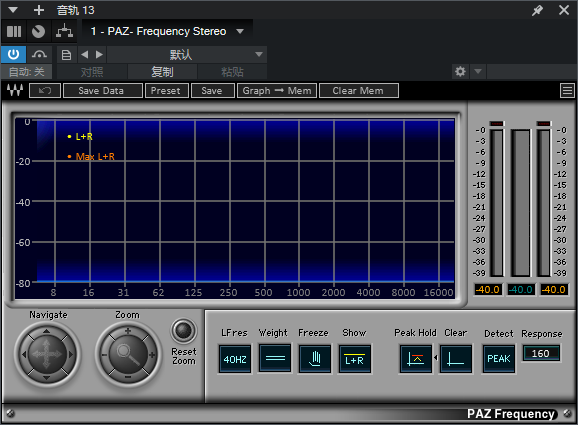Click the Clear peaks button
The image size is (578, 425).
[456, 359]
